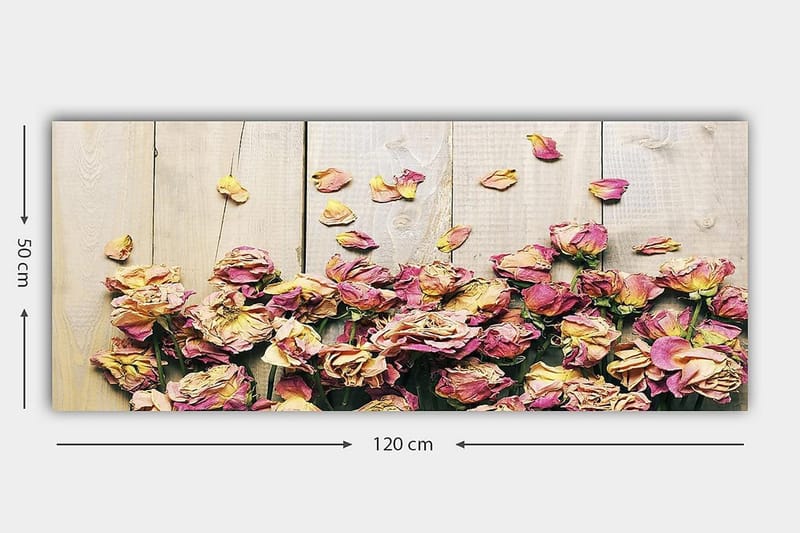Click the dried roses canvas print
This screenshot has height=533, width=800.
coord(400,266)
